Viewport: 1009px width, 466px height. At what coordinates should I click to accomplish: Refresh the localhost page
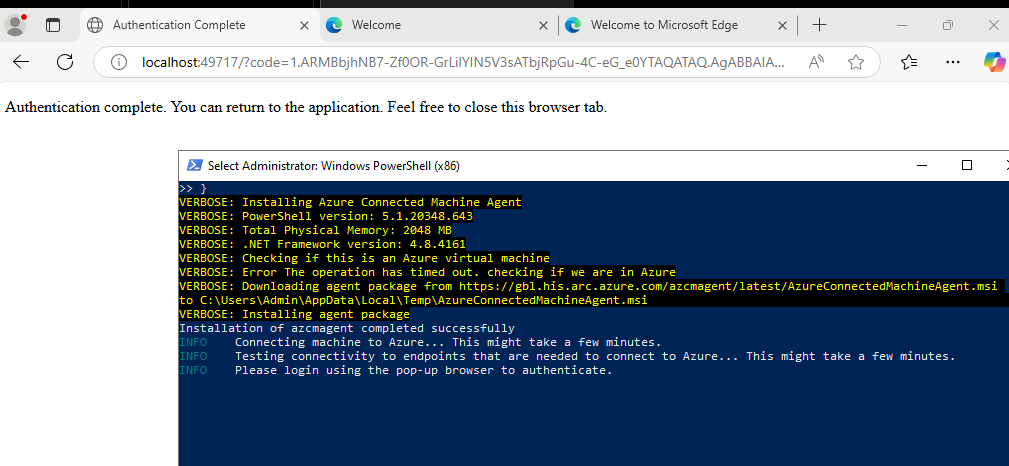[65, 62]
